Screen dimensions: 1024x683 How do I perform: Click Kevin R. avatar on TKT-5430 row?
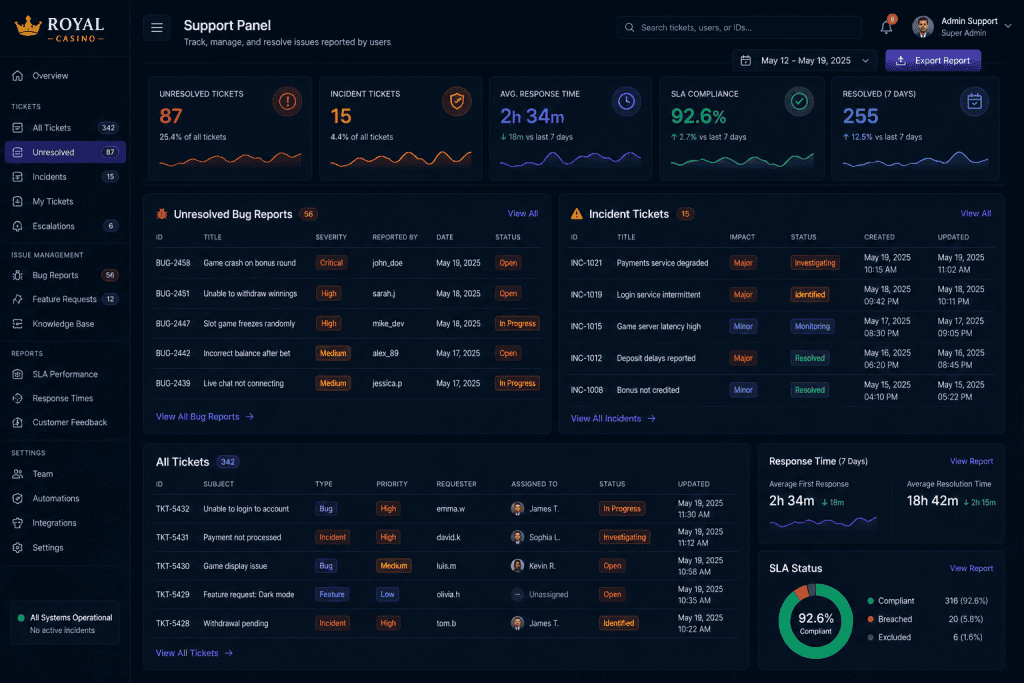pos(517,565)
